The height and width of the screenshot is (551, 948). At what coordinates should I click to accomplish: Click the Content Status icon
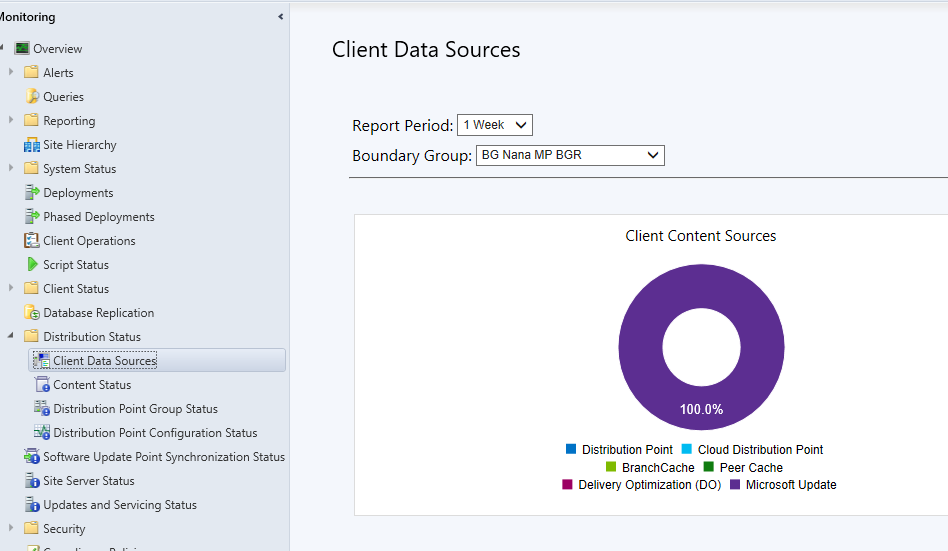coord(42,385)
